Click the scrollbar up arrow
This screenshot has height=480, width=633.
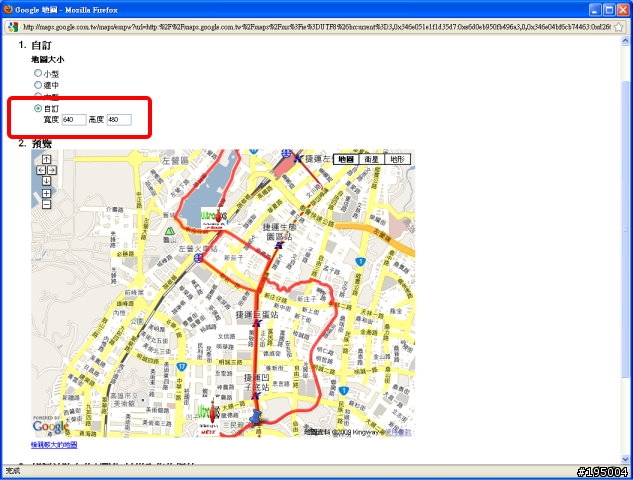coord(626,40)
